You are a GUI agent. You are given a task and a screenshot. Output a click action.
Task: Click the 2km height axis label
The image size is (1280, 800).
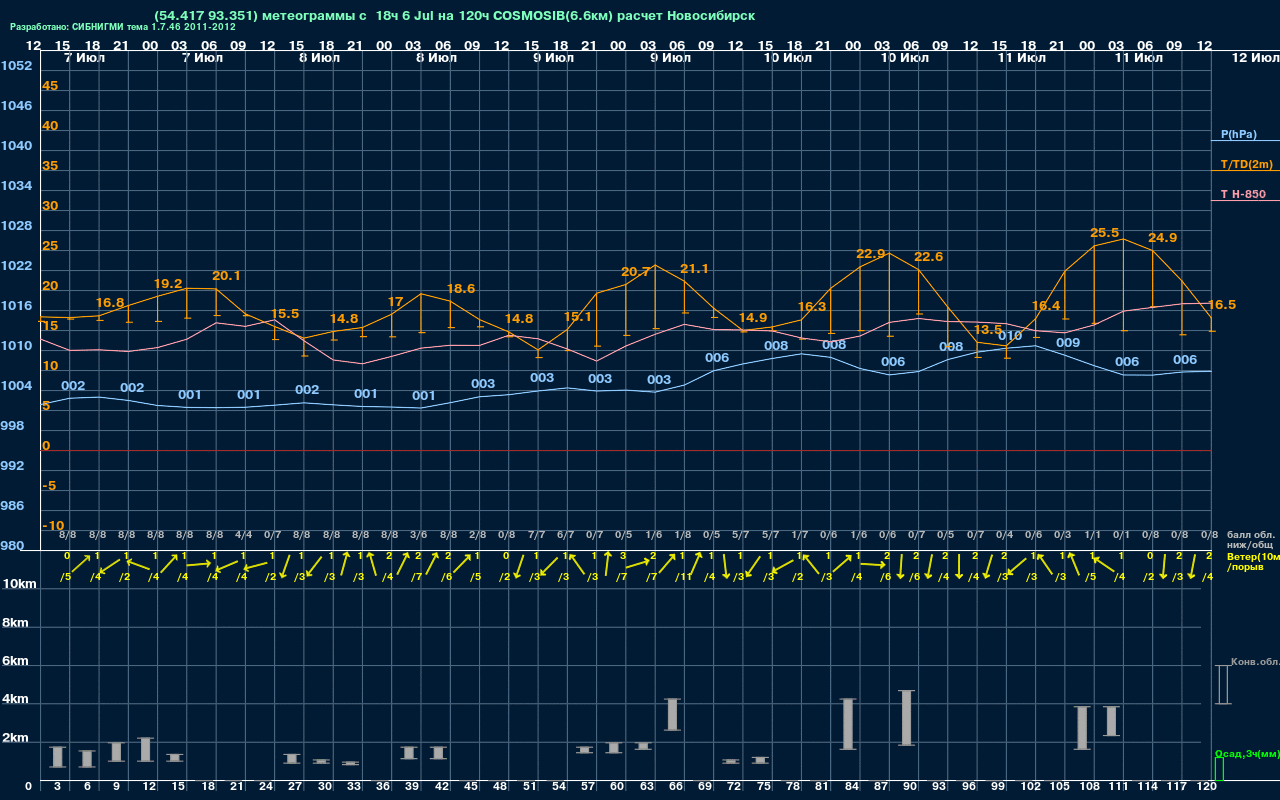coord(14,738)
